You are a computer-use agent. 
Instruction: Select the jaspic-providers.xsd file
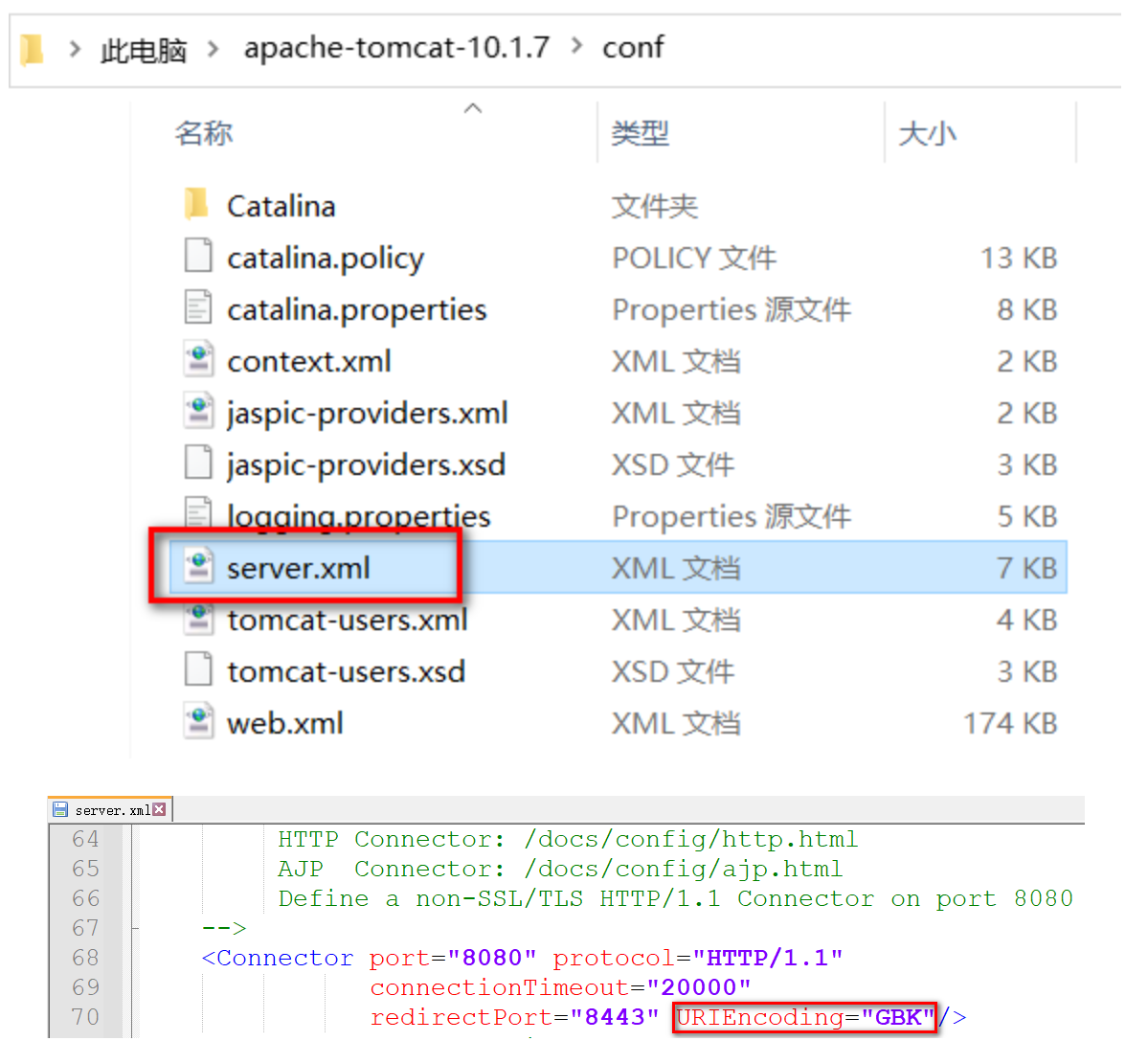(366, 466)
